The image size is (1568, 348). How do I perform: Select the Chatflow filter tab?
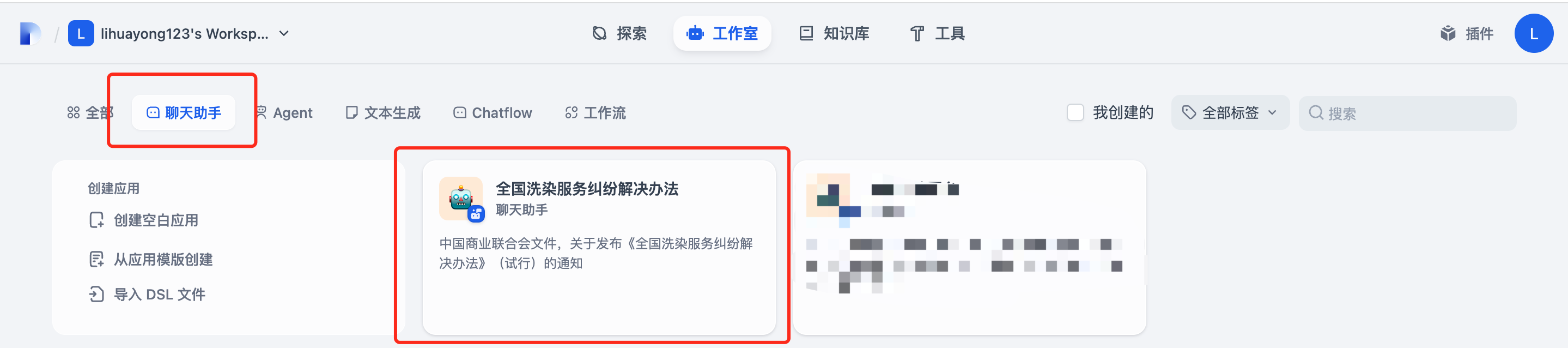click(x=493, y=113)
